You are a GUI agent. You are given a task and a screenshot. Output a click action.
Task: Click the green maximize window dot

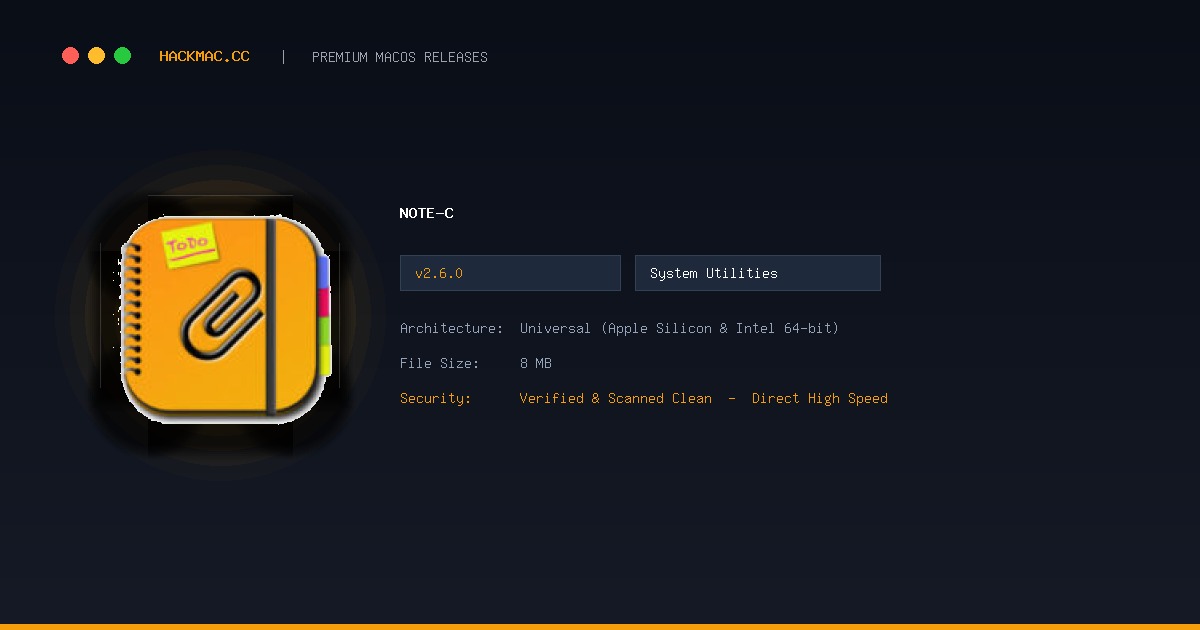(x=122, y=56)
